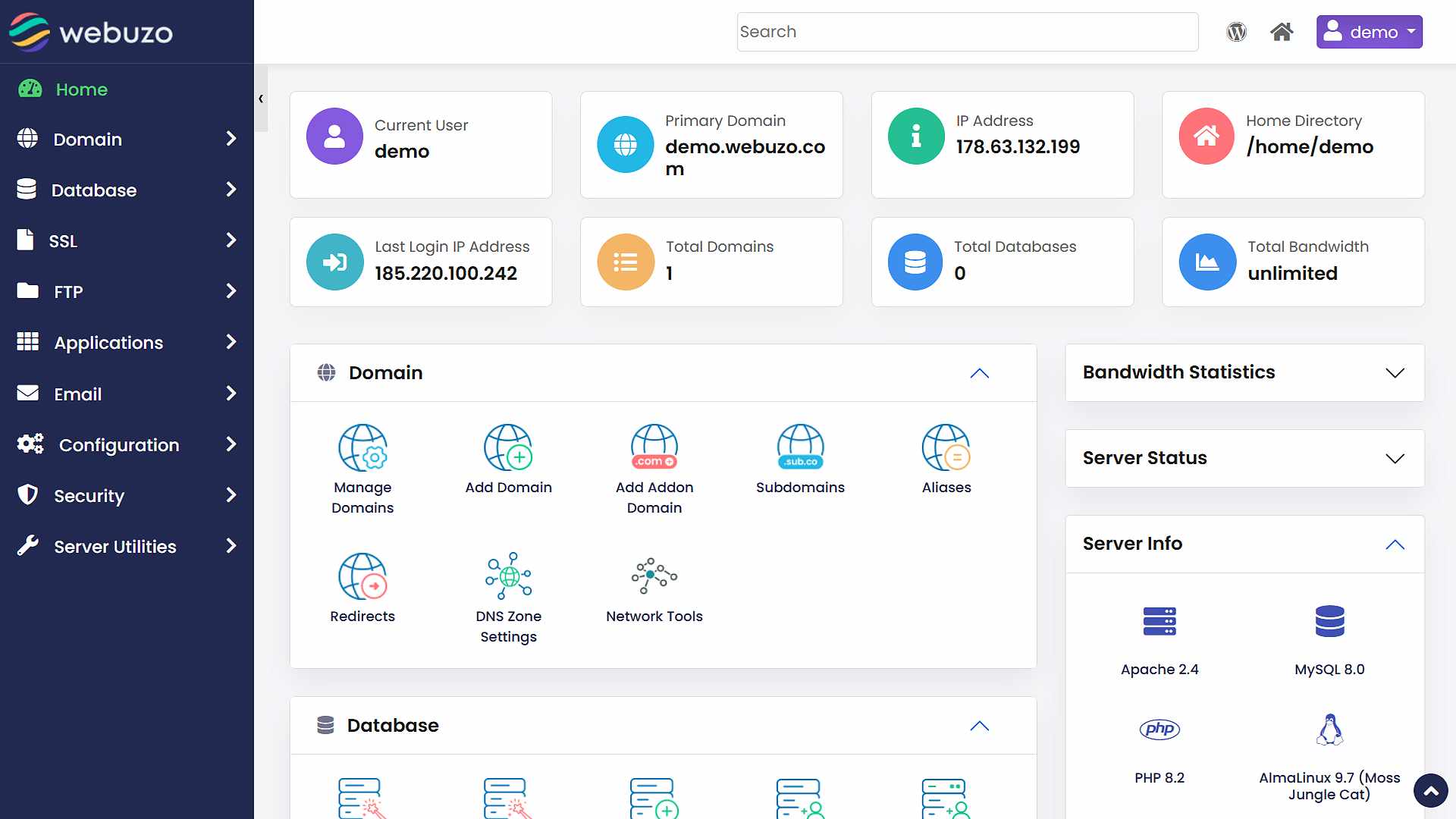Click the PHP 8.2 icon
Viewport: 1456px width, 819px height.
pos(1159,730)
